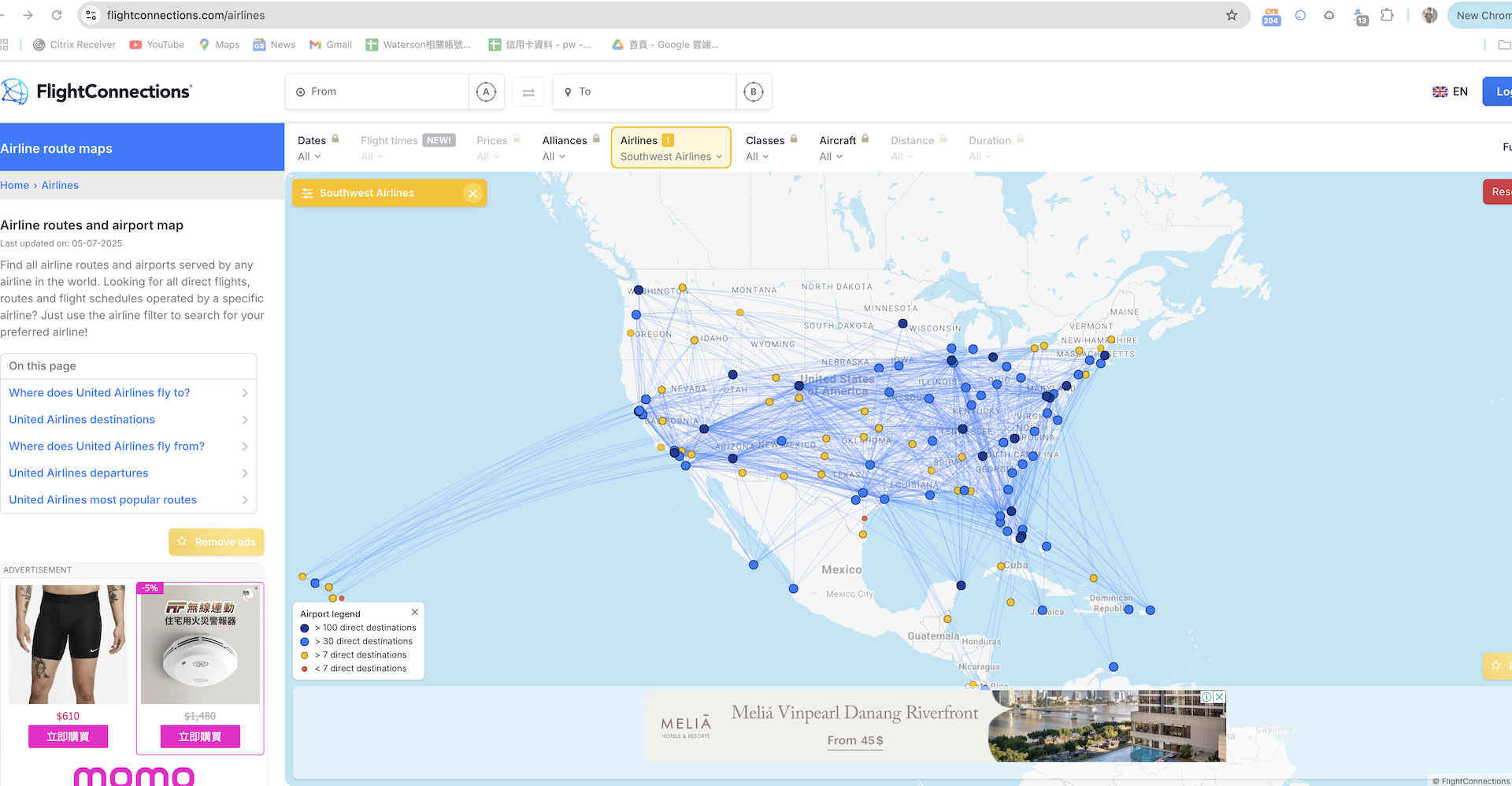Click the language flag EN selector
1512x786 pixels.
[x=1450, y=91]
